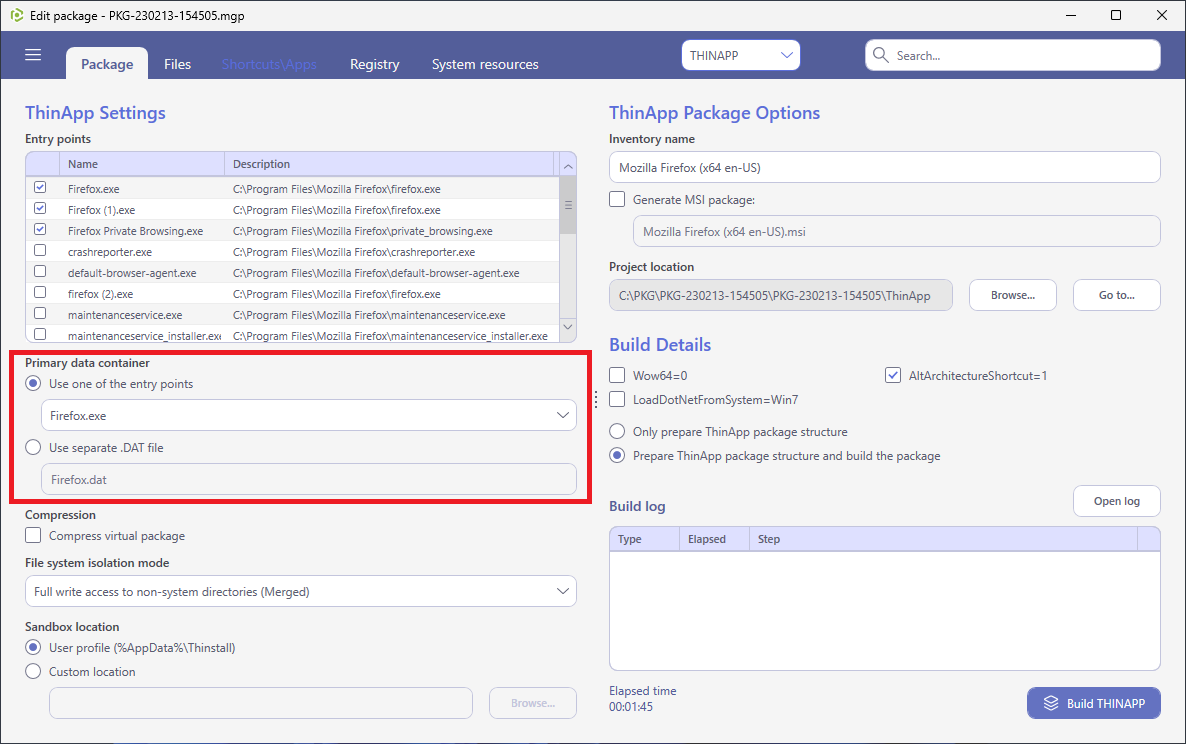The image size is (1186, 744).
Task: Click the MSI package file name field
Action: click(x=896, y=231)
